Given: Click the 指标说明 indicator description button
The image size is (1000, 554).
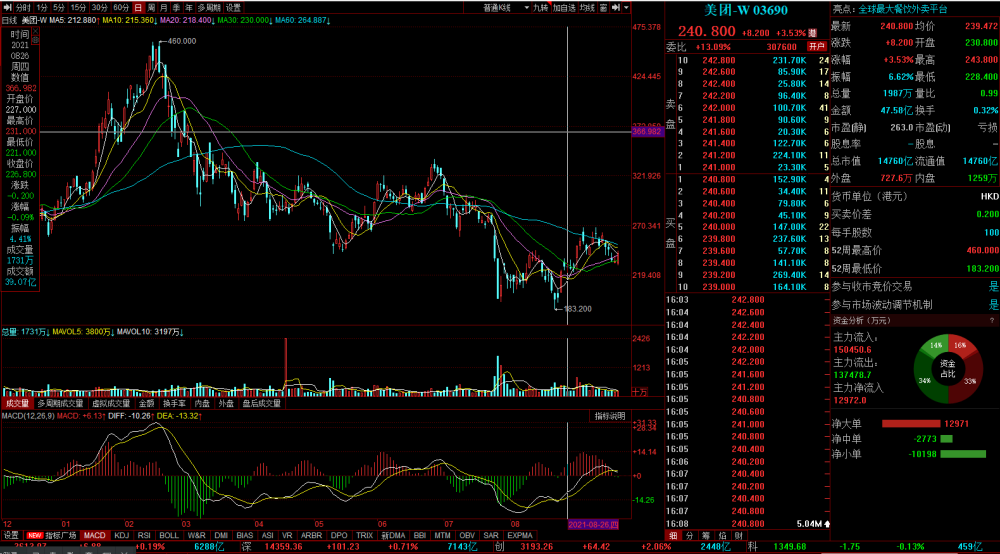Looking at the screenshot, I should (610, 416).
